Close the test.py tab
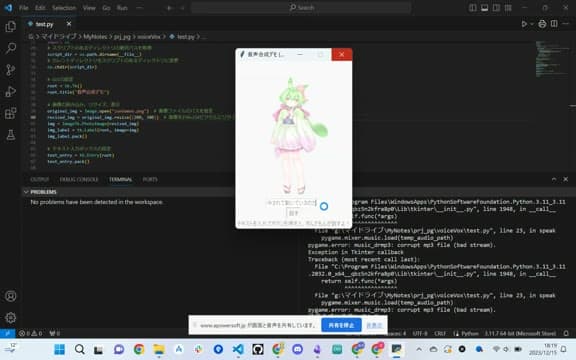 point(69,24)
